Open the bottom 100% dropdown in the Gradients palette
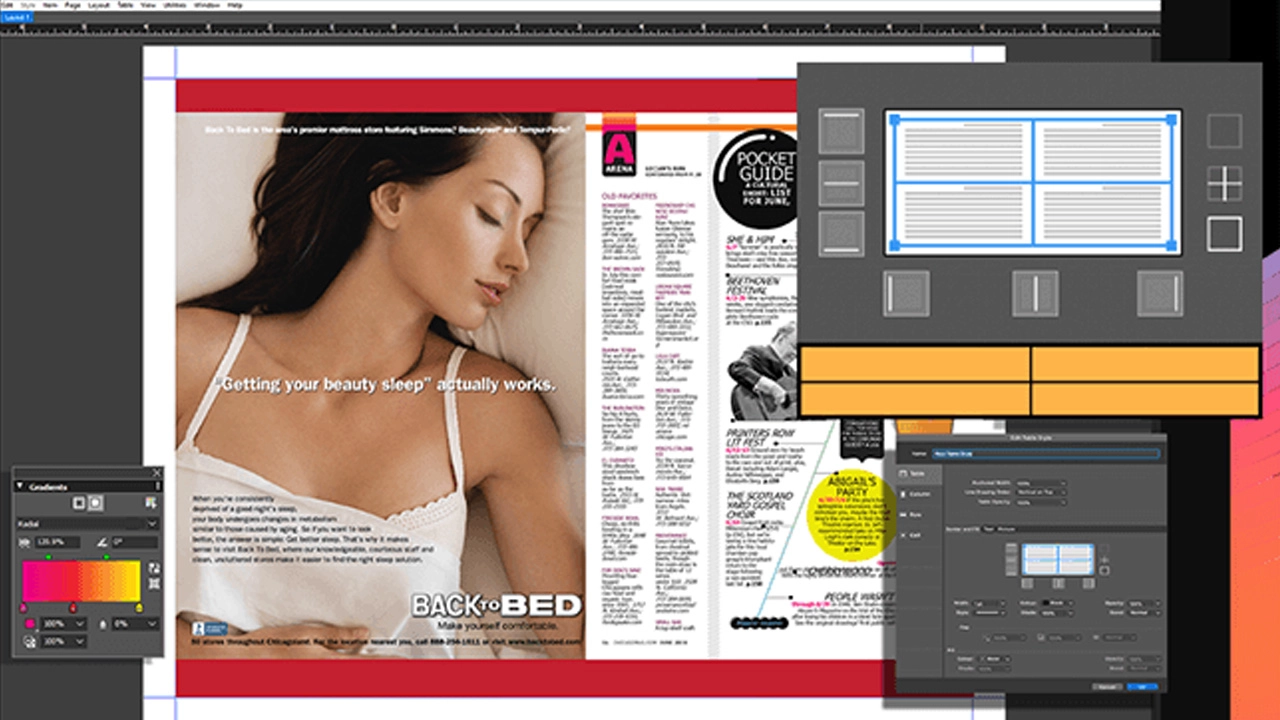Screen dimensions: 1280x720 64,641
